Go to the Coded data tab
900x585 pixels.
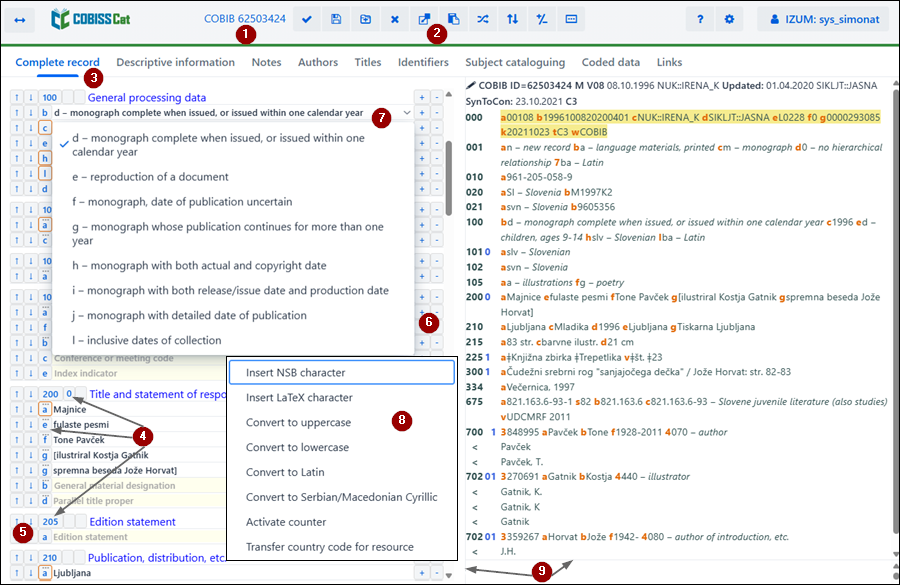coord(611,62)
